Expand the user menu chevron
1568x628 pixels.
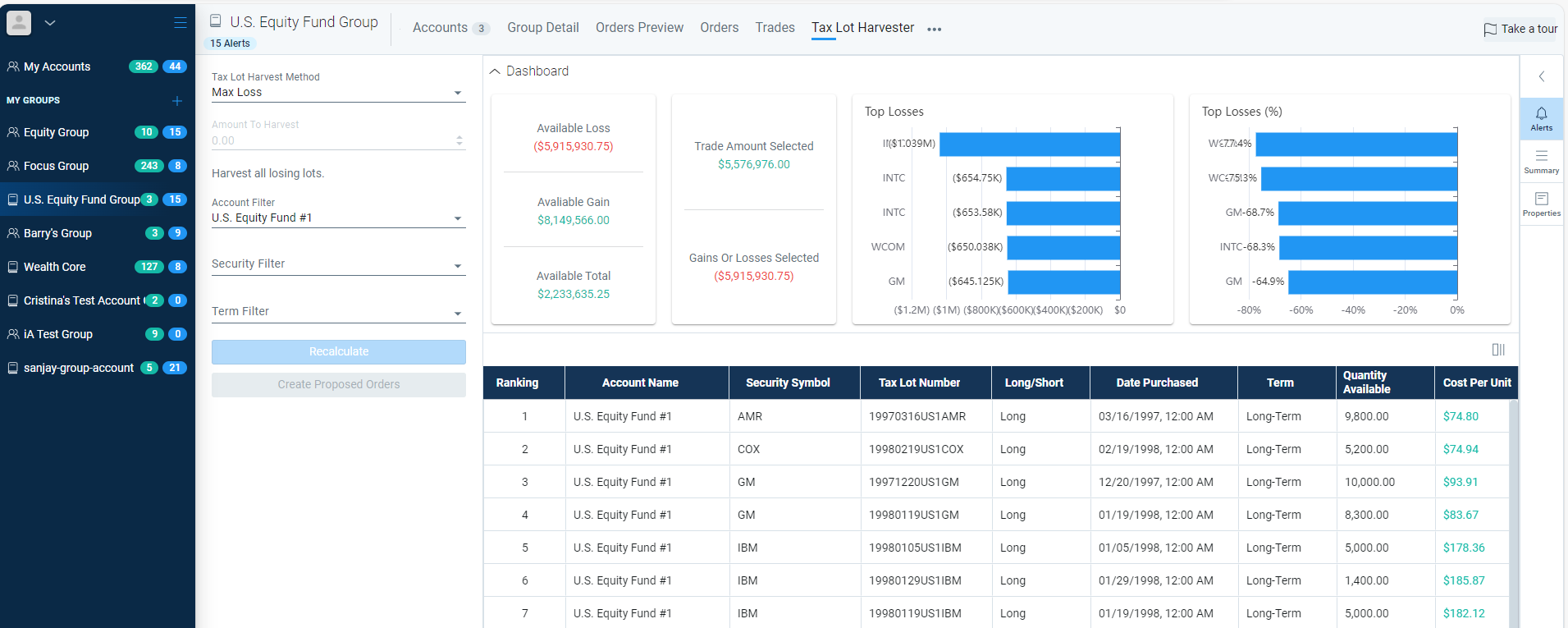pyautogui.click(x=50, y=23)
